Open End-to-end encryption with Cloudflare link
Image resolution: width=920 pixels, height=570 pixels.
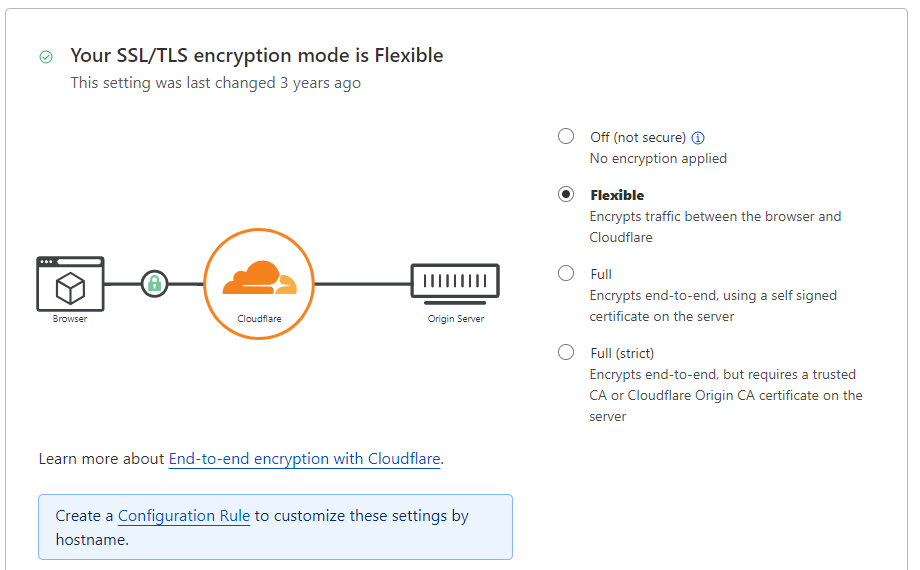click(x=305, y=459)
